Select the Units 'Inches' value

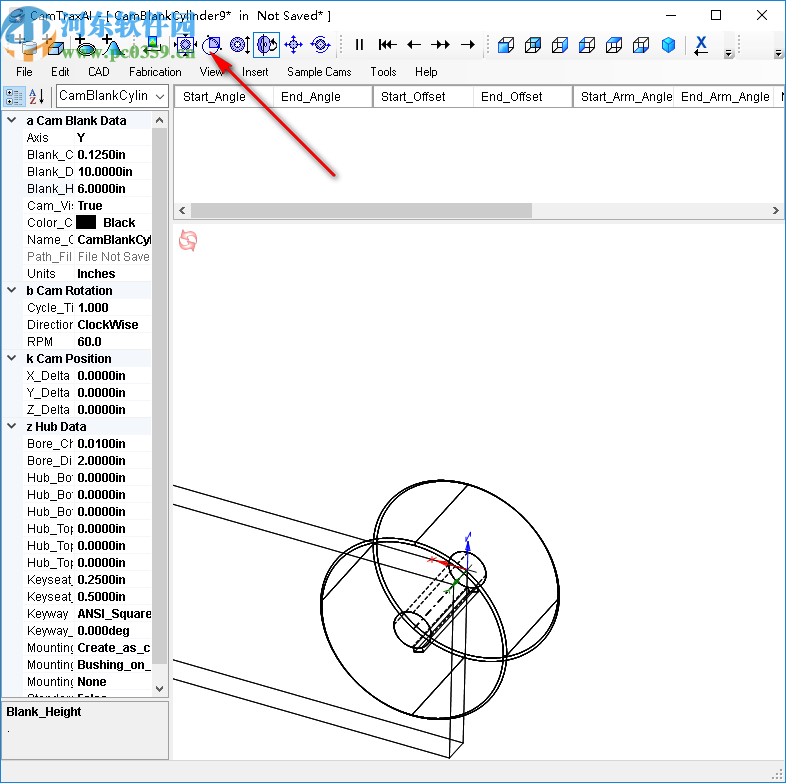pos(113,274)
